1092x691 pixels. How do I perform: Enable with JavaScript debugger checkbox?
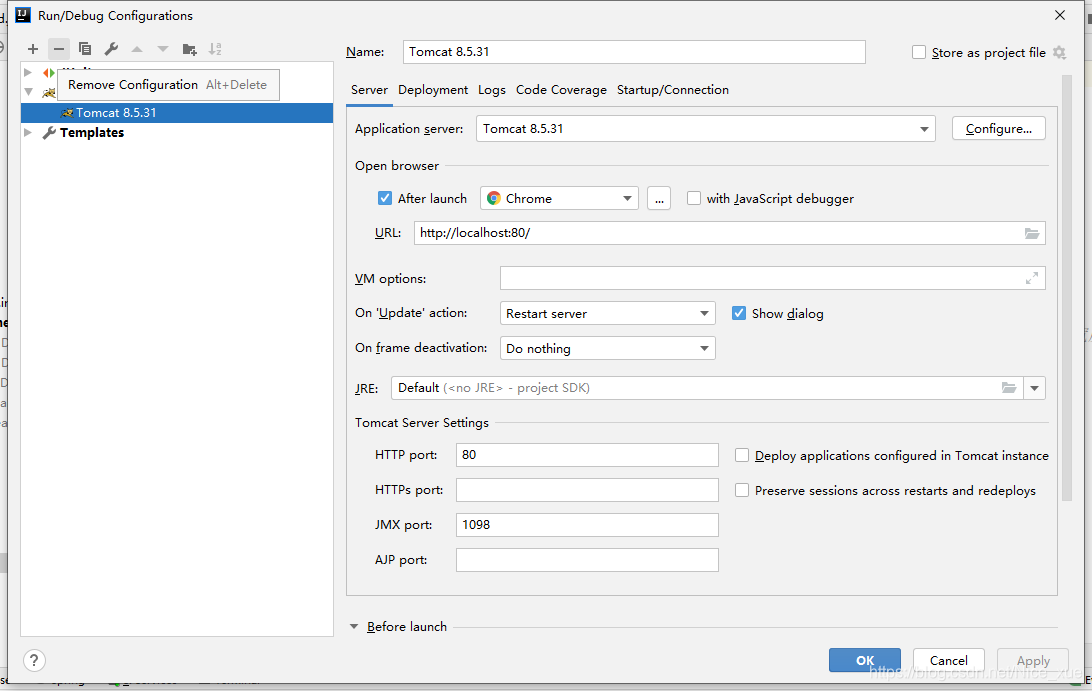pyautogui.click(x=694, y=199)
